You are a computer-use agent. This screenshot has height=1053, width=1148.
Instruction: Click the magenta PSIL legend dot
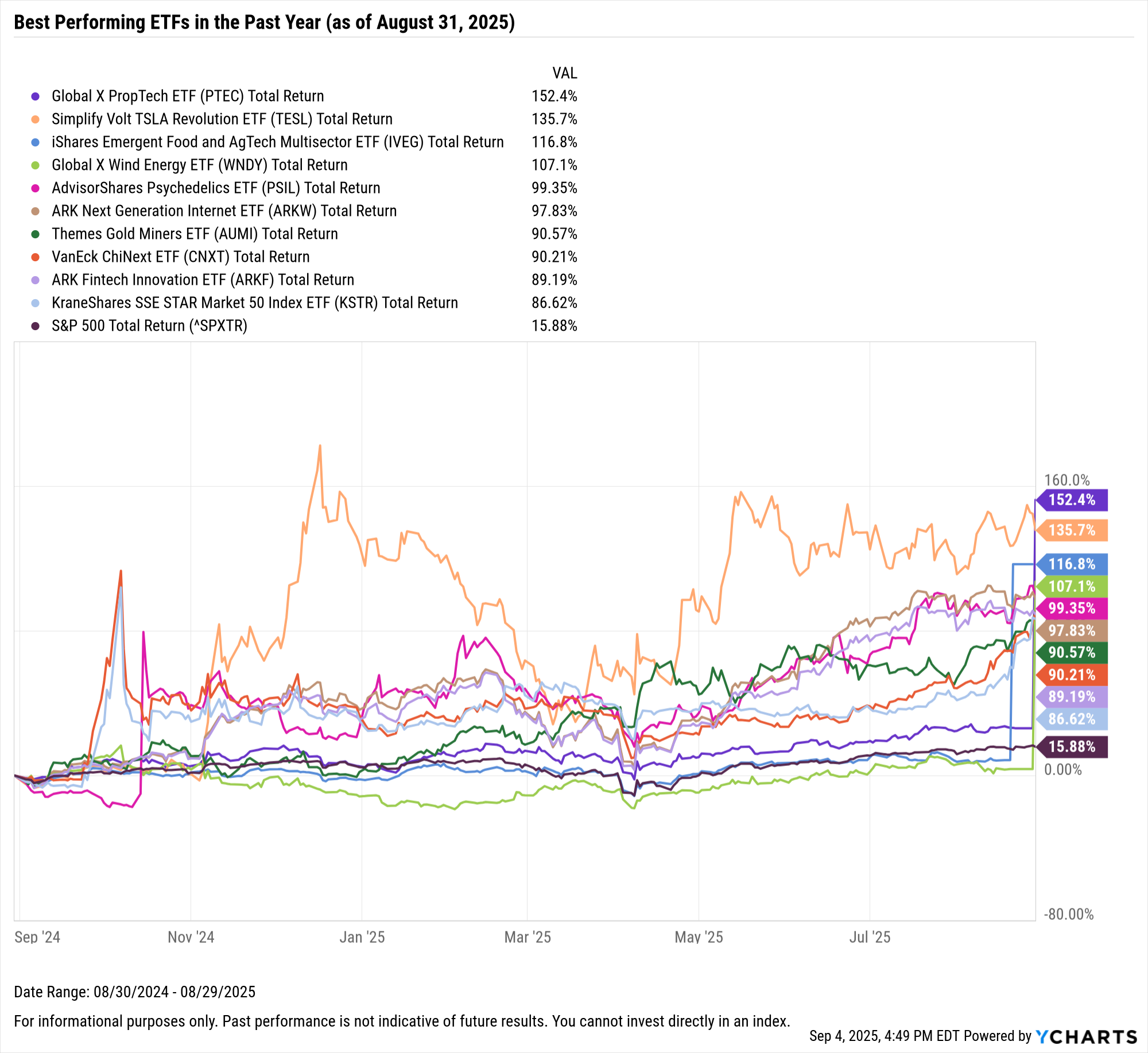pos(35,188)
